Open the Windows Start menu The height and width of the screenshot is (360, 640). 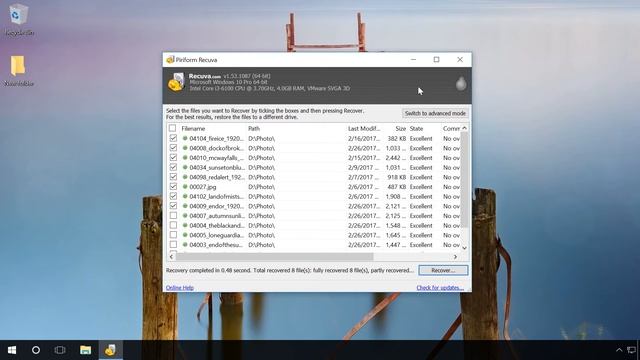click(12, 350)
